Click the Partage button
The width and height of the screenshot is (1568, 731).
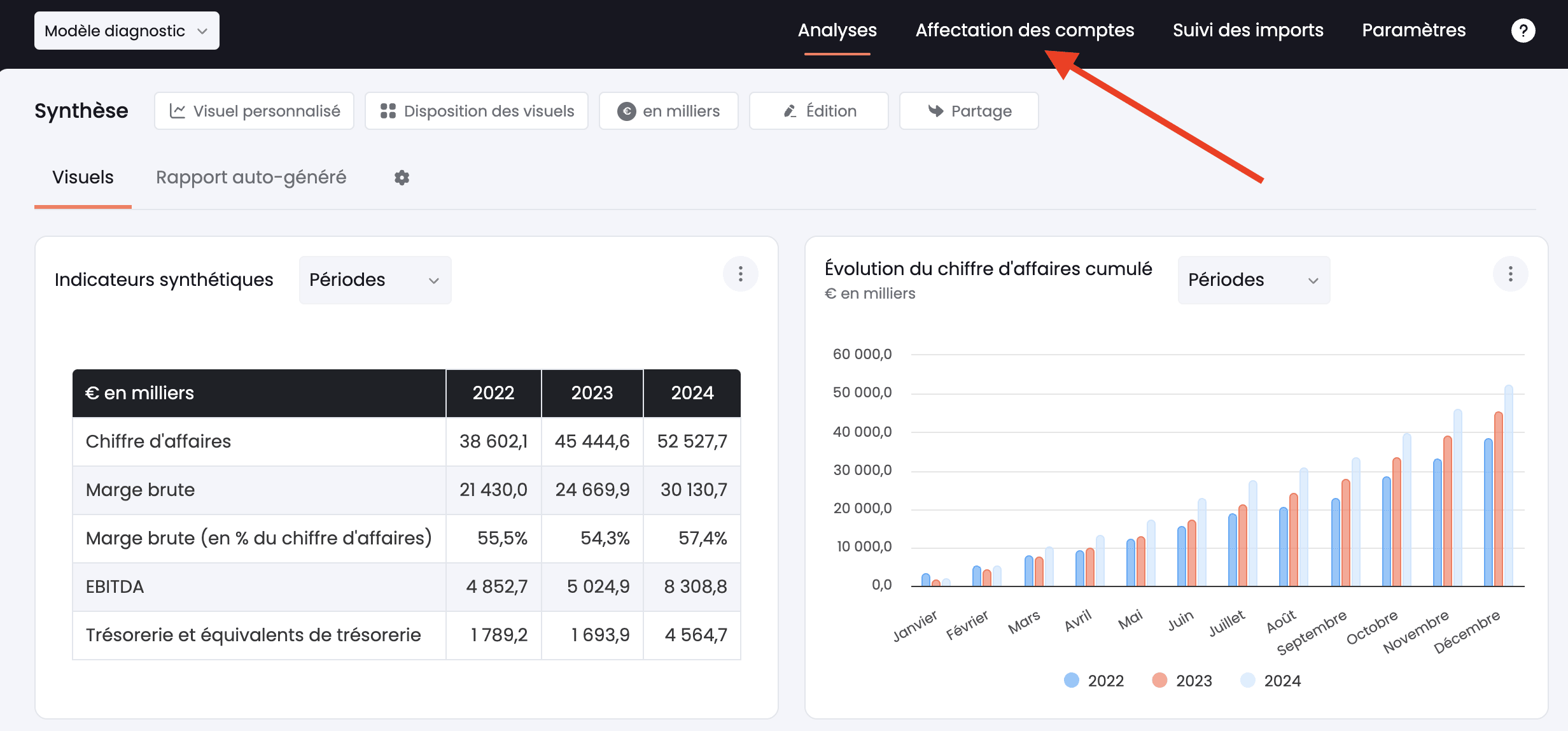[969, 111]
